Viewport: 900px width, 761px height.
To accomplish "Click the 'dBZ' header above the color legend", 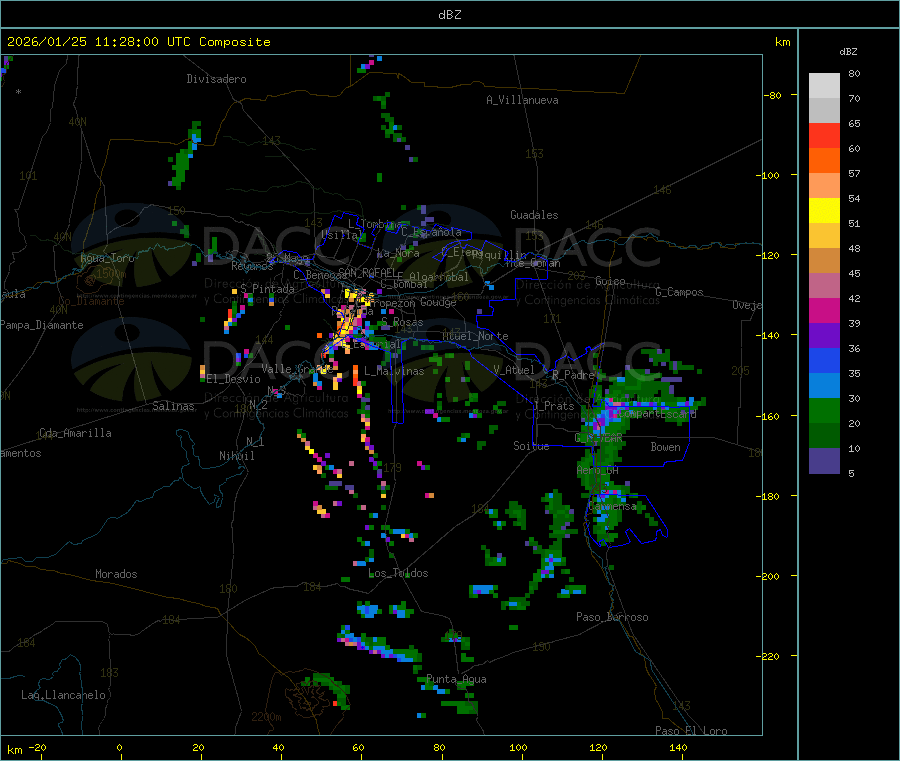I will pyautogui.click(x=848, y=52).
